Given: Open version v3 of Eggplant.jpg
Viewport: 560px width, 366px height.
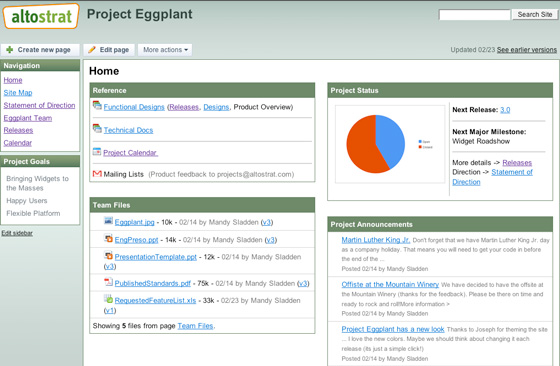Looking at the screenshot, I should (x=266, y=222).
